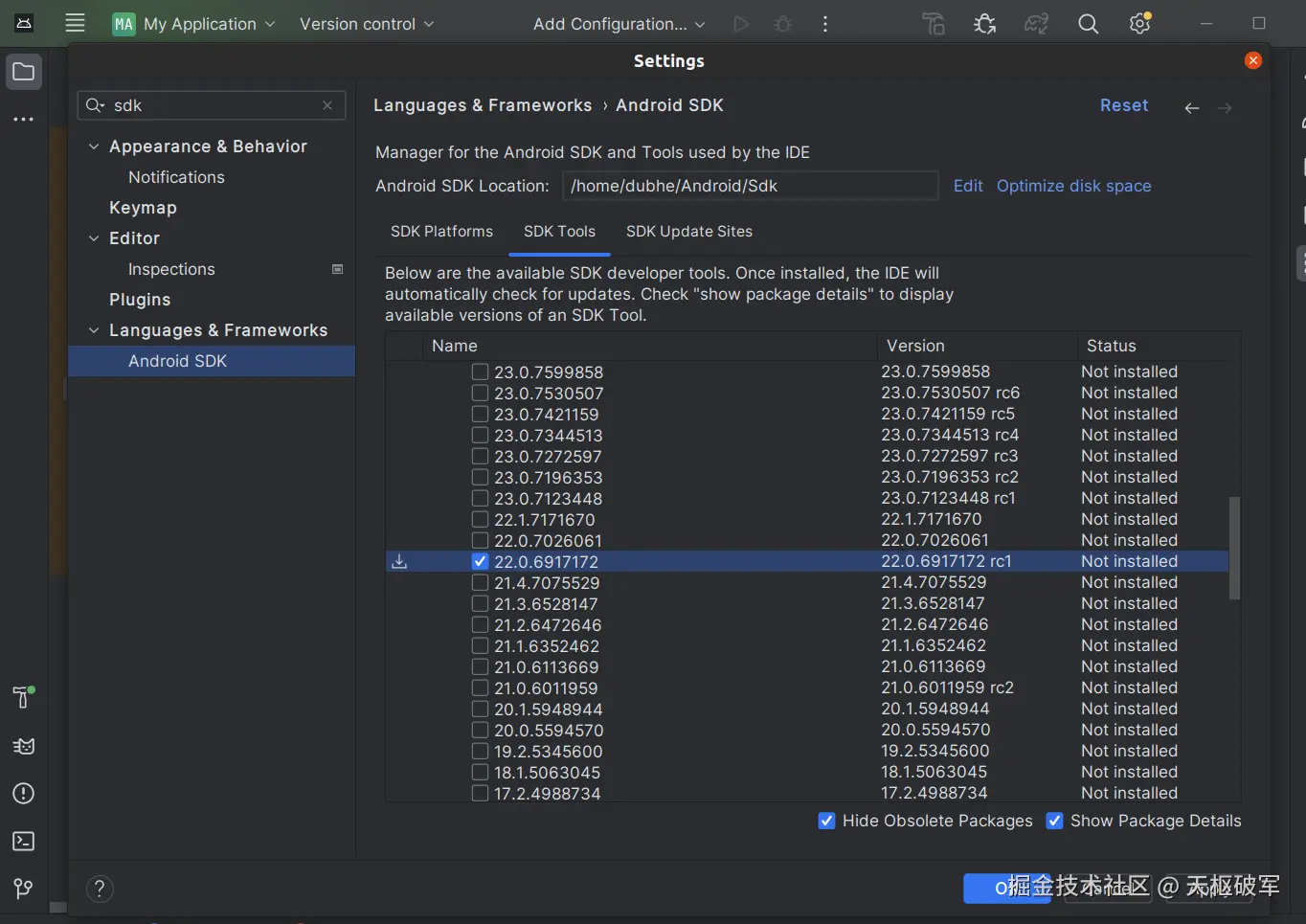
Task: Click the Reset link
Action: [1123, 105]
